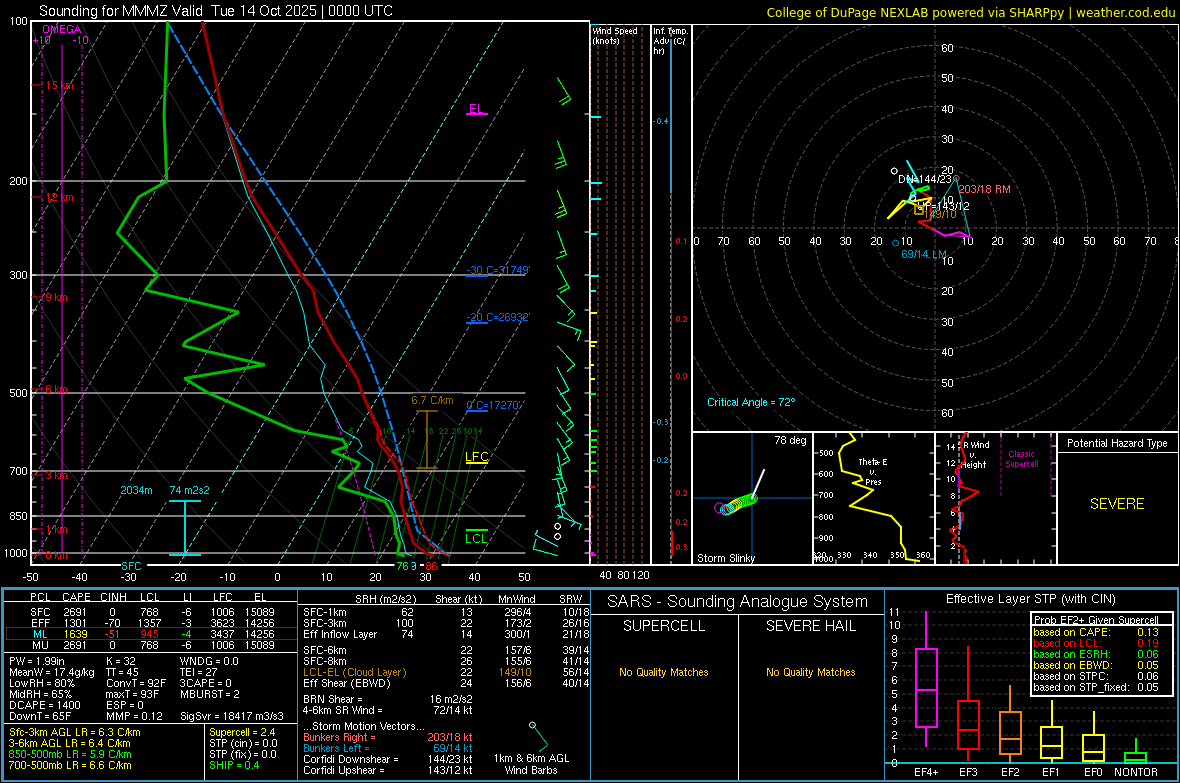Click the 'based on CAPE:' probability row
Viewport: 1180px width, 783px height.
pos(1096,632)
